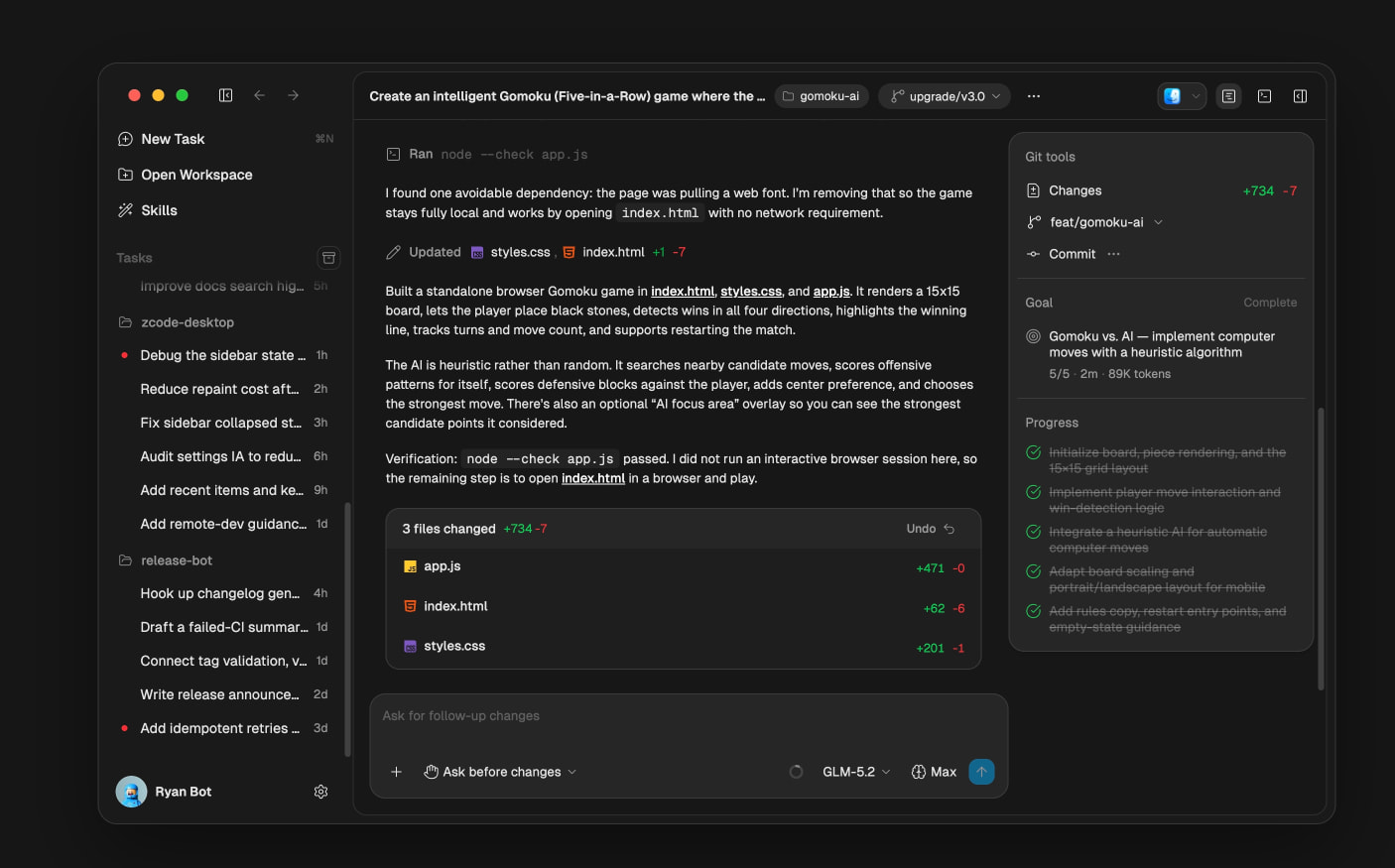
Task: Click the circular progress indicator in composer
Action: pyautogui.click(x=796, y=772)
